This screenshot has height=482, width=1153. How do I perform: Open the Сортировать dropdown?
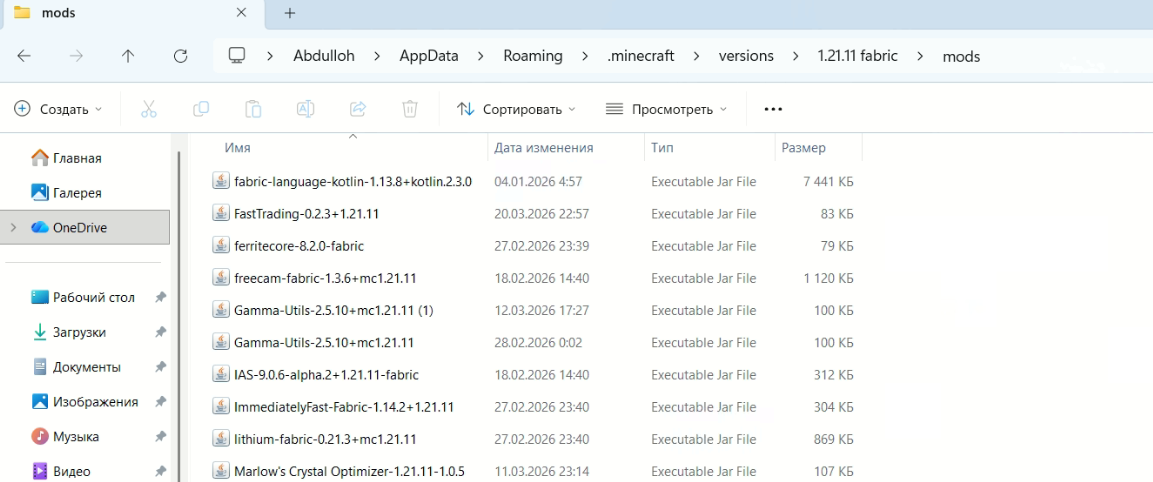(x=516, y=109)
